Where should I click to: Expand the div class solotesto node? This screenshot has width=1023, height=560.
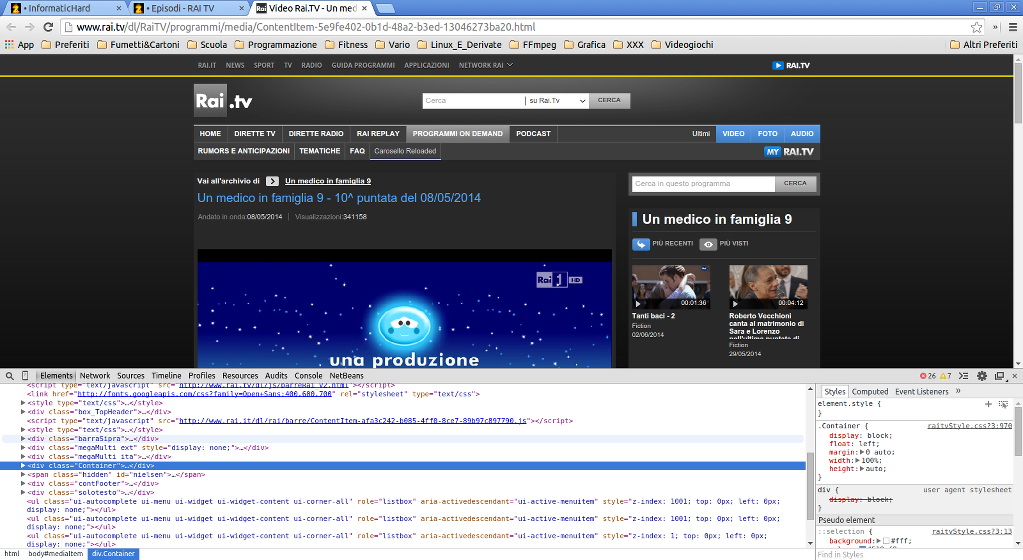23,493
